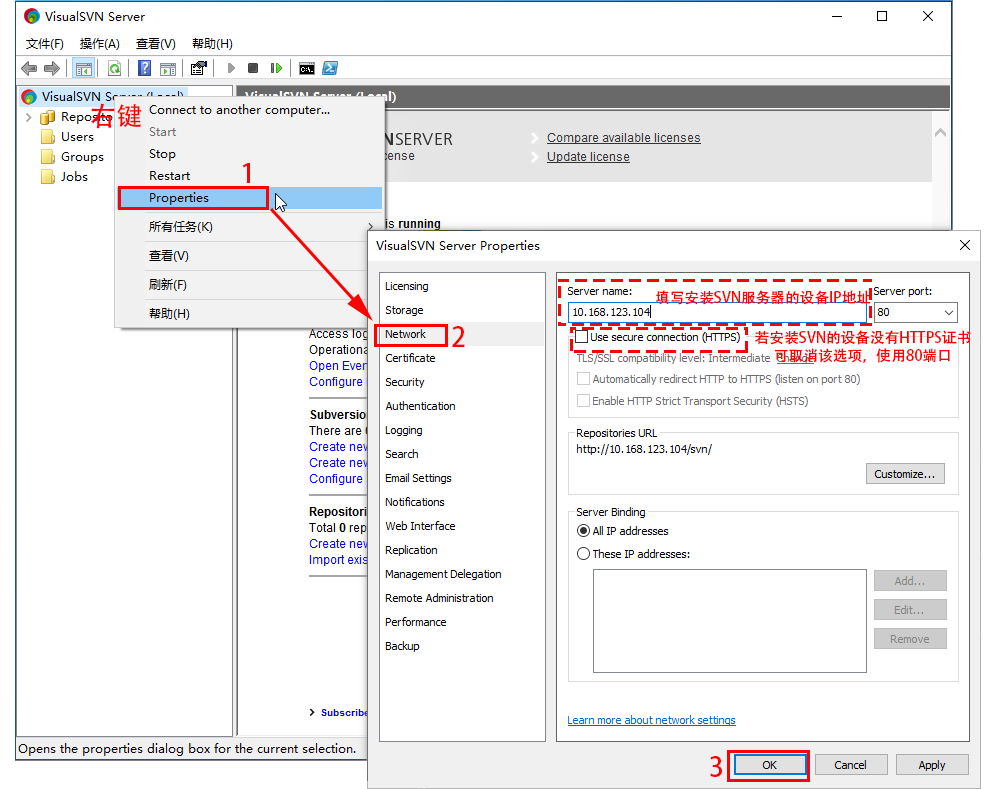Select Logging in properties list
Image resolution: width=996 pixels, height=789 pixels.
tap(461, 430)
